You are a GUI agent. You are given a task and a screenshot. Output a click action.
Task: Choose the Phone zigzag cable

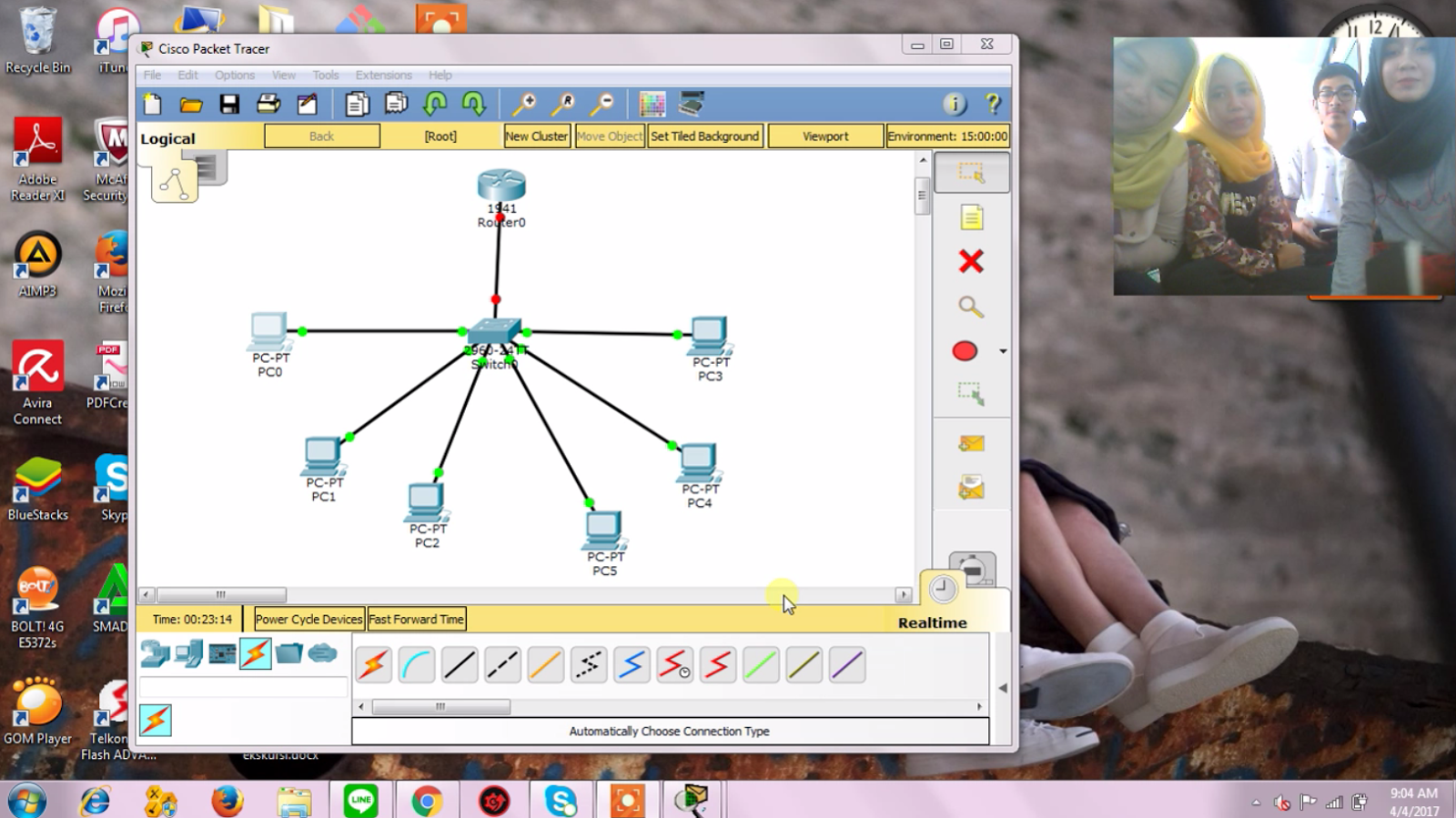[x=589, y=665]
